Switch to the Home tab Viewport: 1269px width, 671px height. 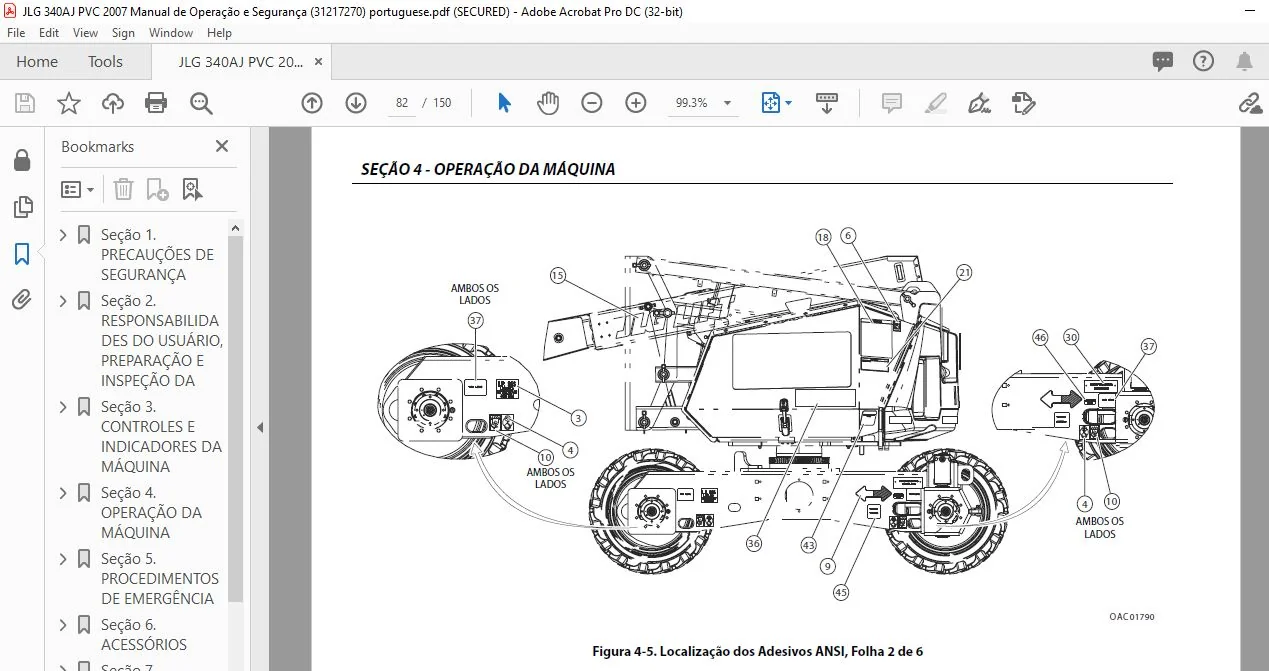pos(37,62)
